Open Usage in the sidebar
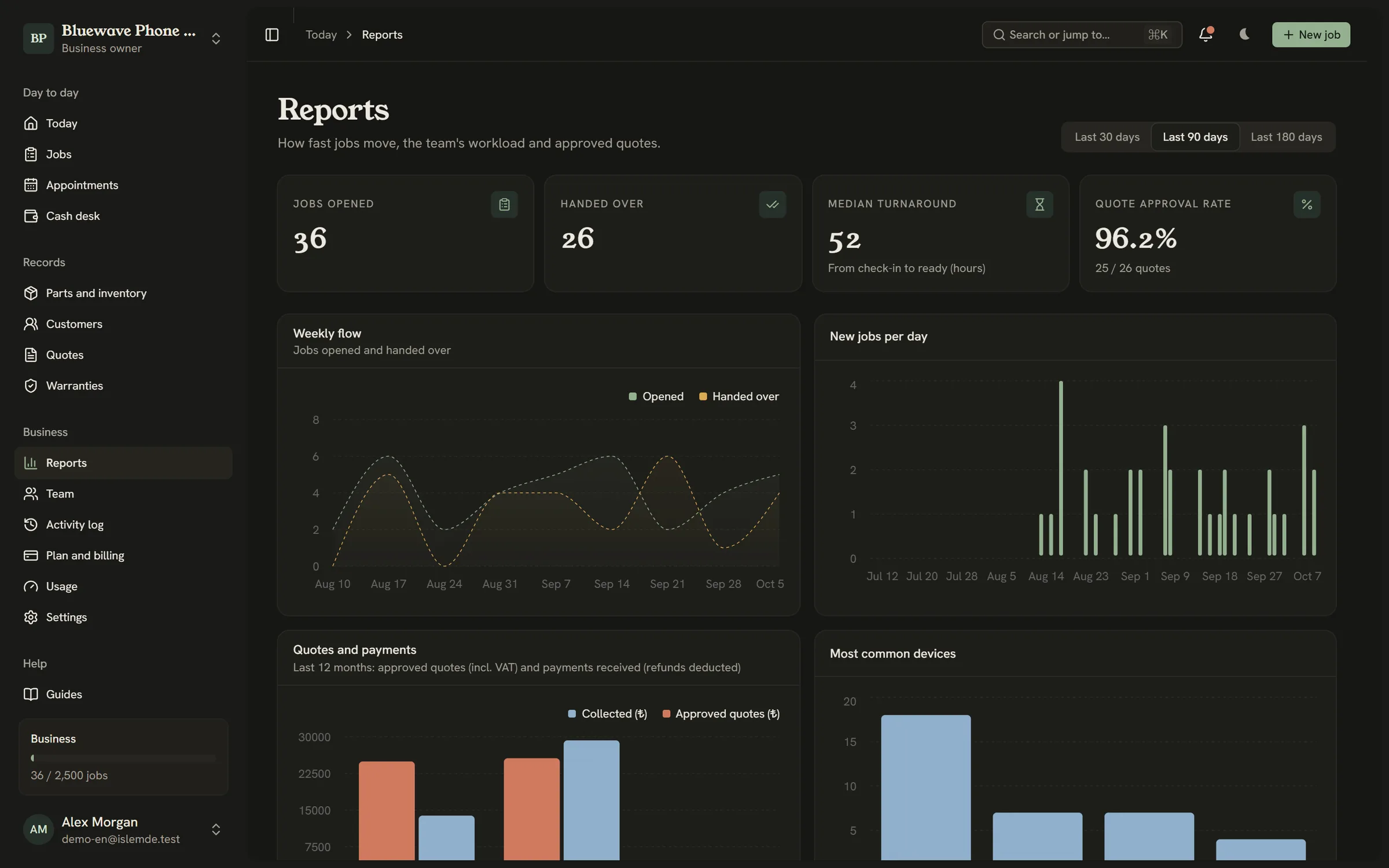 click(123, 586)
